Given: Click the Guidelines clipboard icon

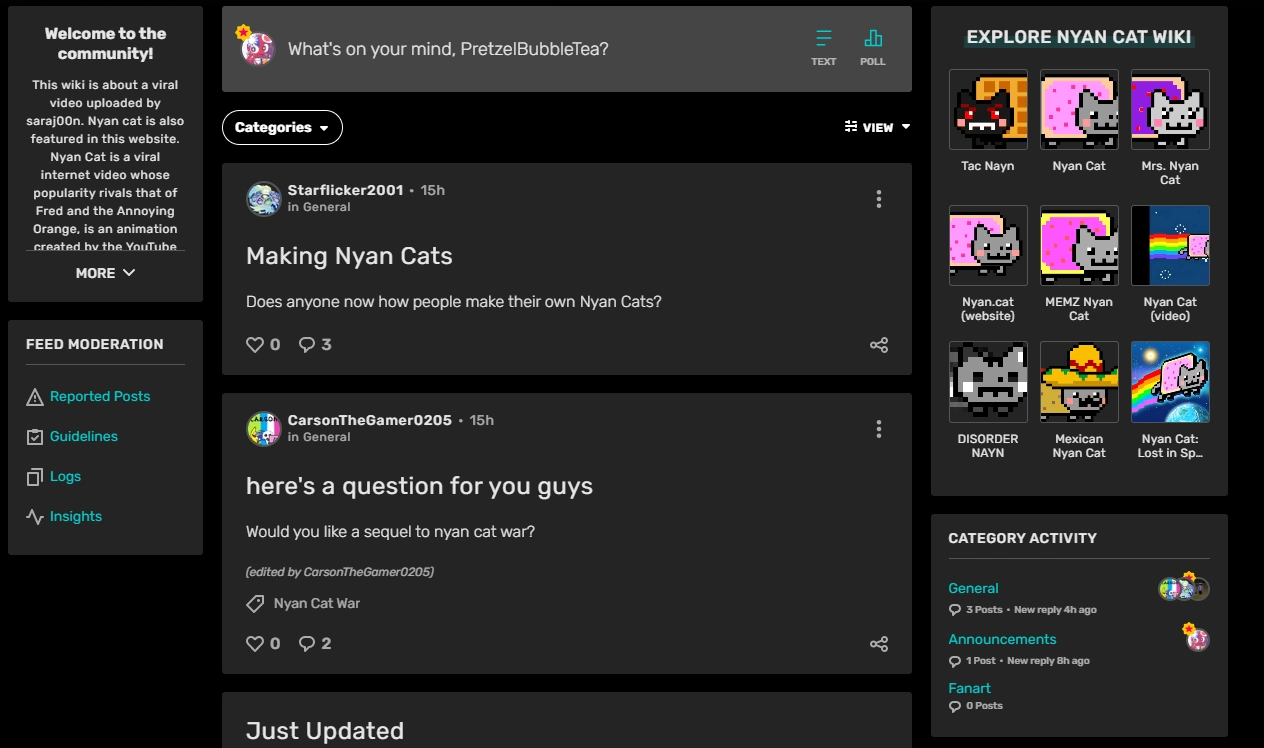Looking at the screenshot, I should click(35, 437).
